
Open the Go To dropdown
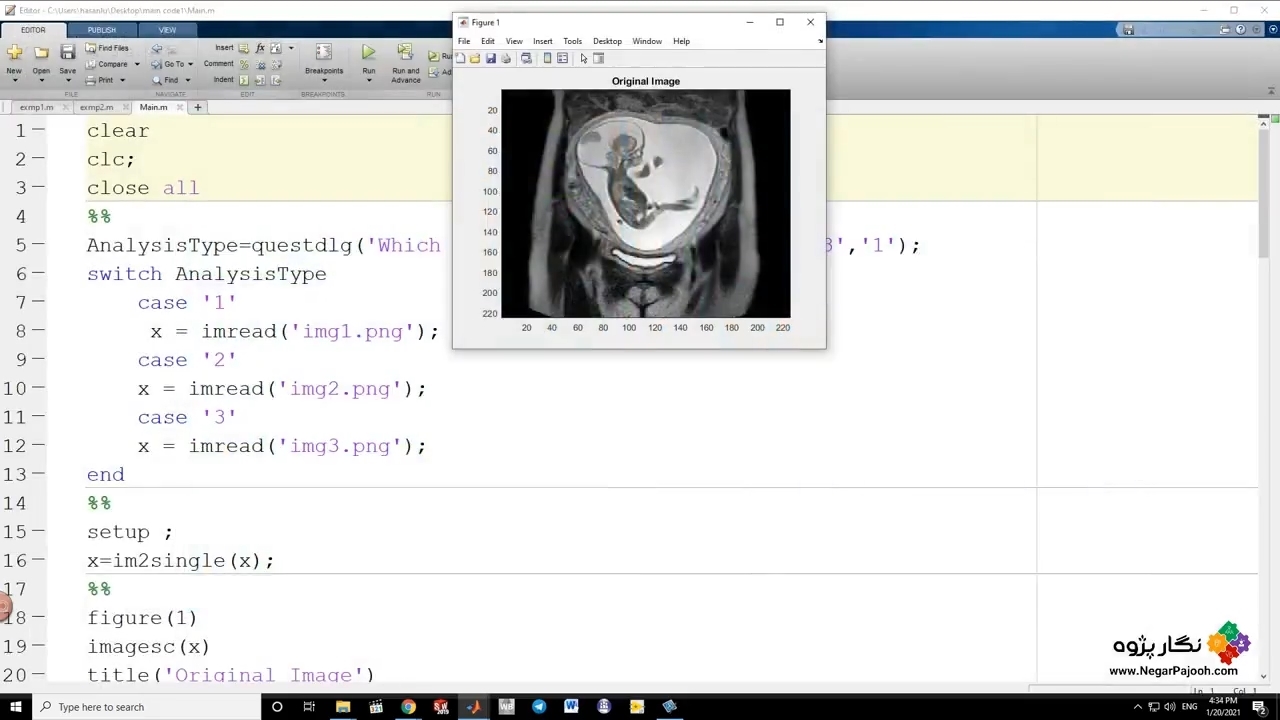coord(190,64)
